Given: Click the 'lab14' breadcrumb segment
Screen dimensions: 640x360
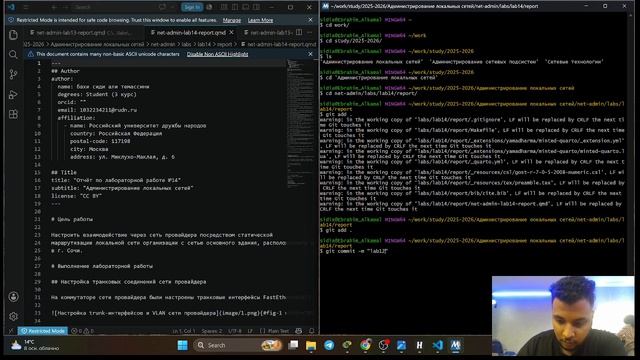Looking at the screenshot, I should (204, 44).
